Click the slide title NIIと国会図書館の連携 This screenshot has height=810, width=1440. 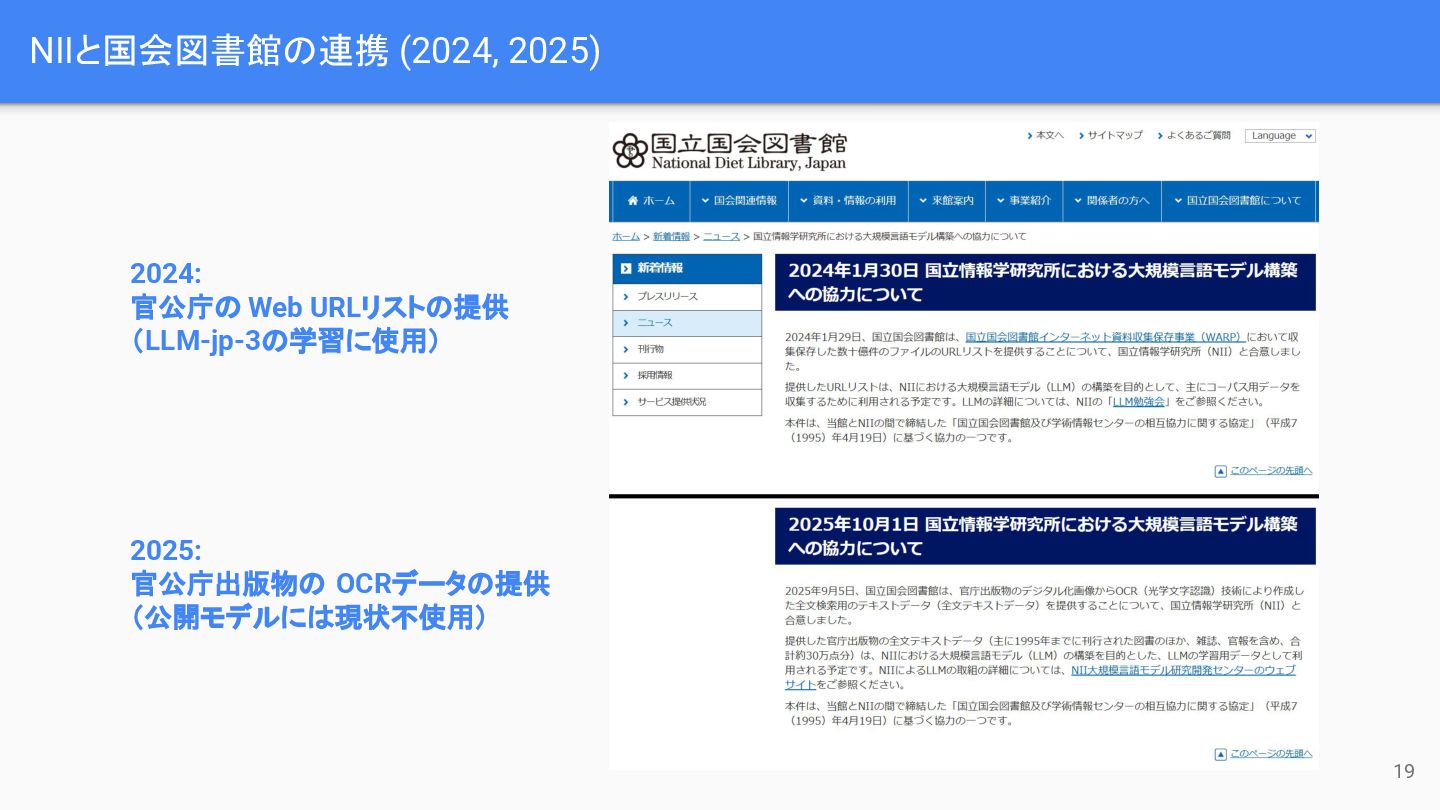[x=315, y=51]
